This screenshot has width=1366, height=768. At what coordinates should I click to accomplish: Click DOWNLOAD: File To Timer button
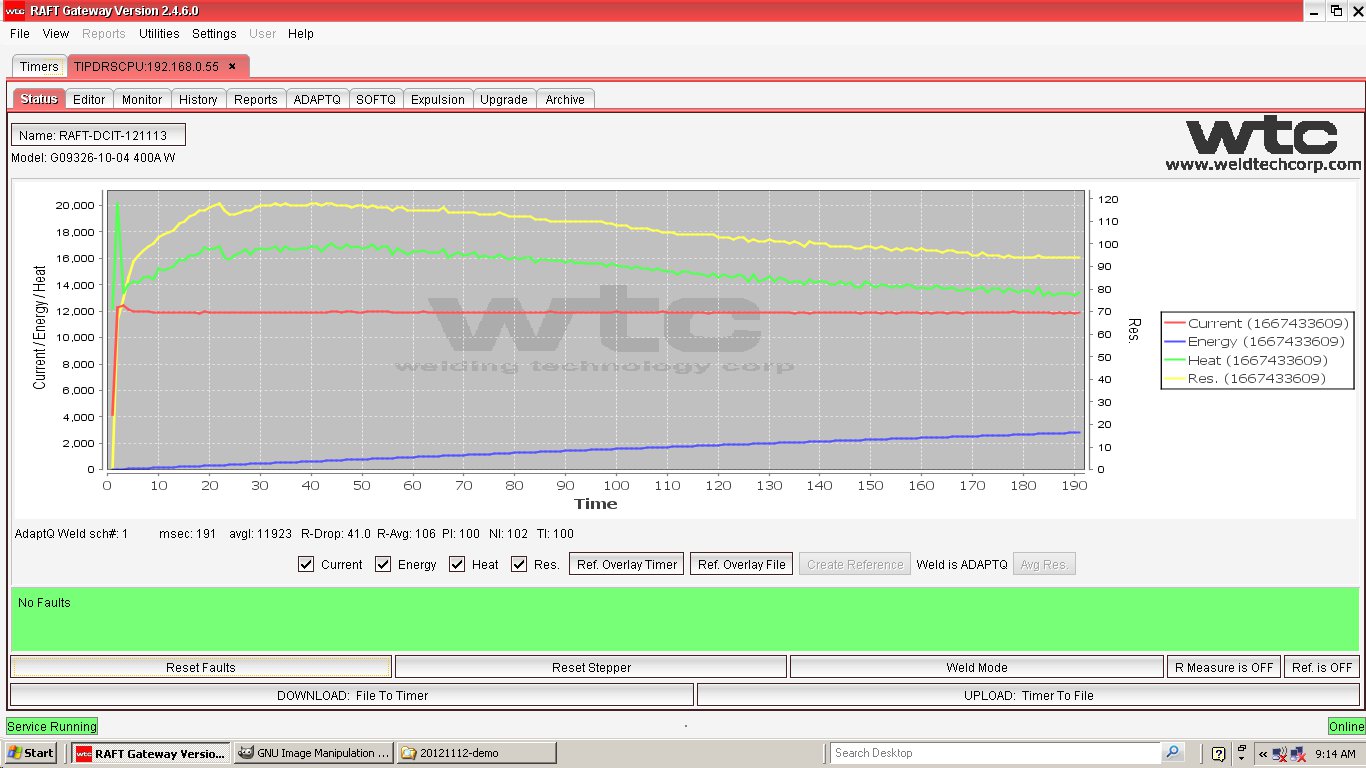click(x=352, y=695)
